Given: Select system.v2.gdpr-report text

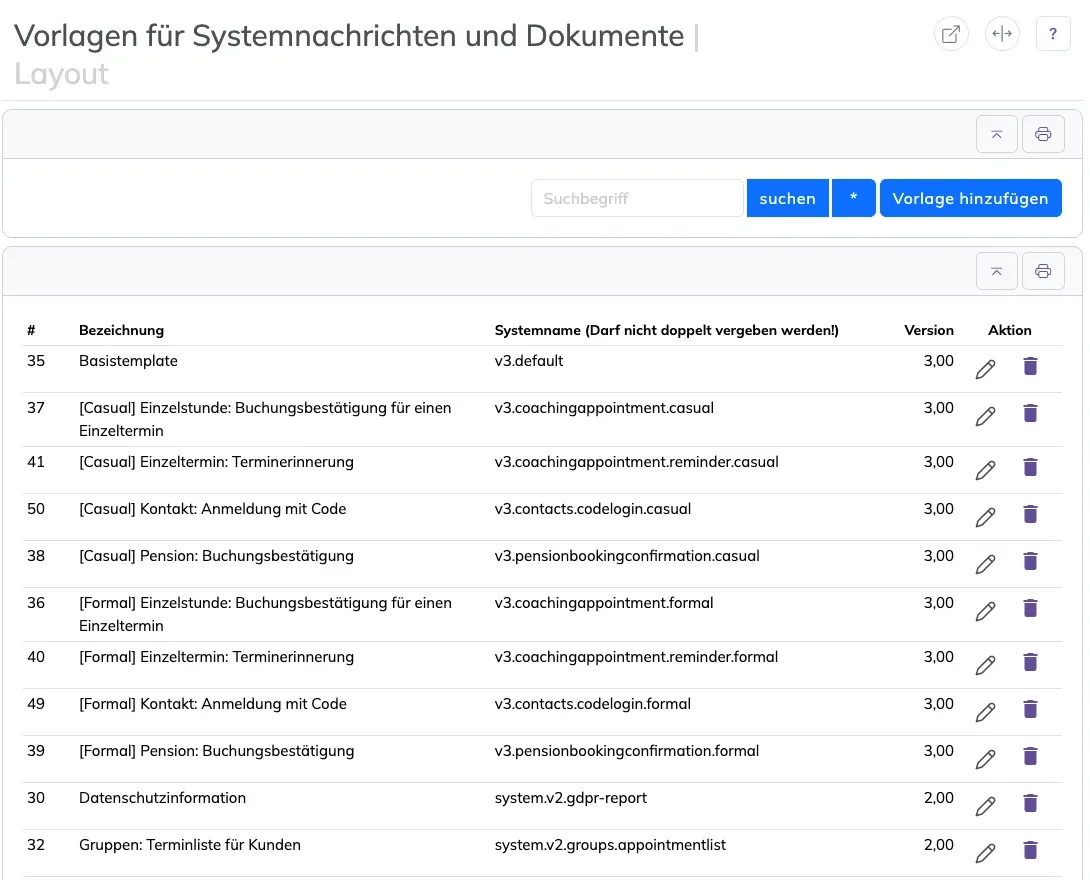Looking at the screenshot, I should pyautogui.click(x=571, y=798).
